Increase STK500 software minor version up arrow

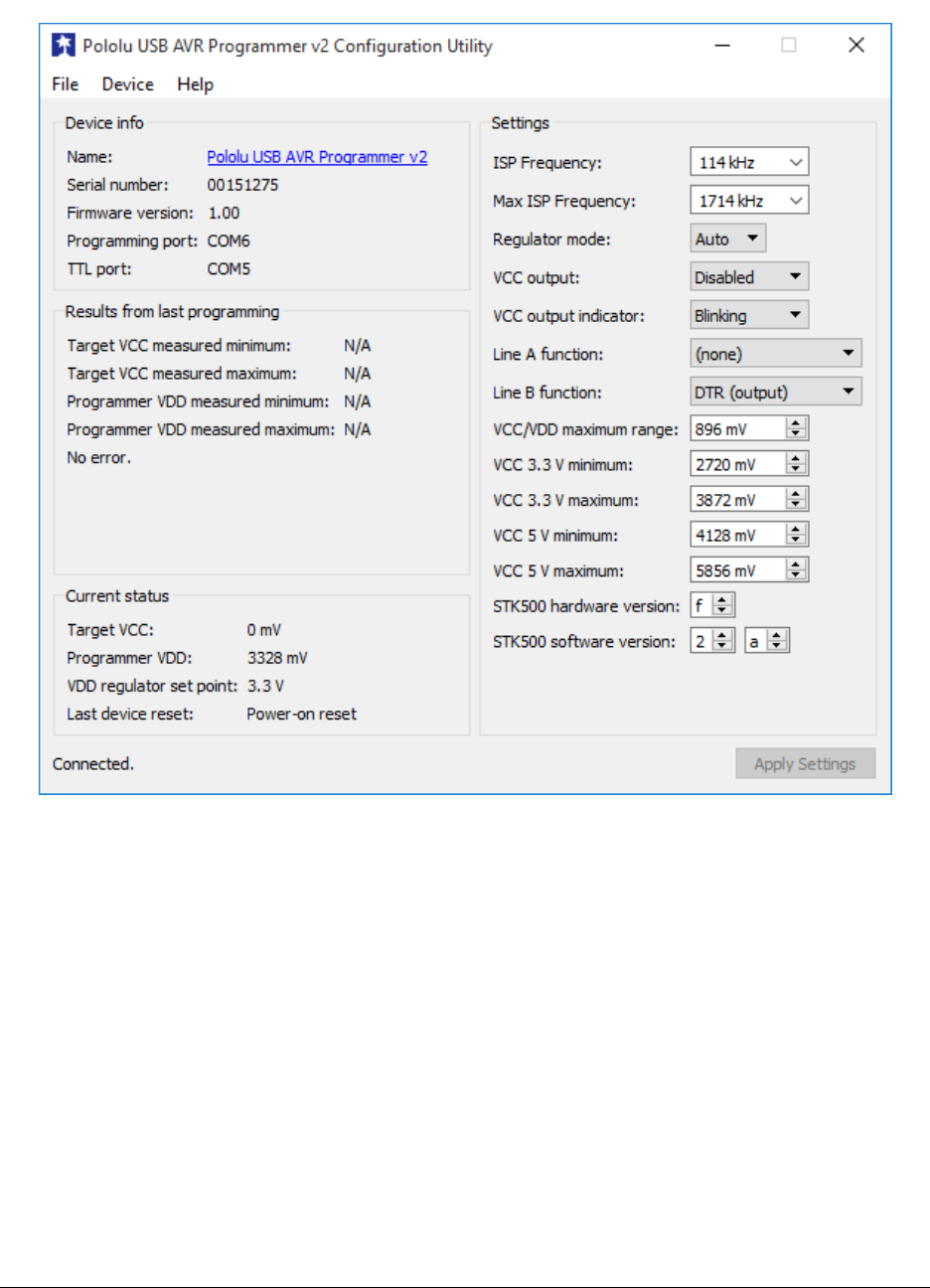pyautogui.click(x=777, y=635)
